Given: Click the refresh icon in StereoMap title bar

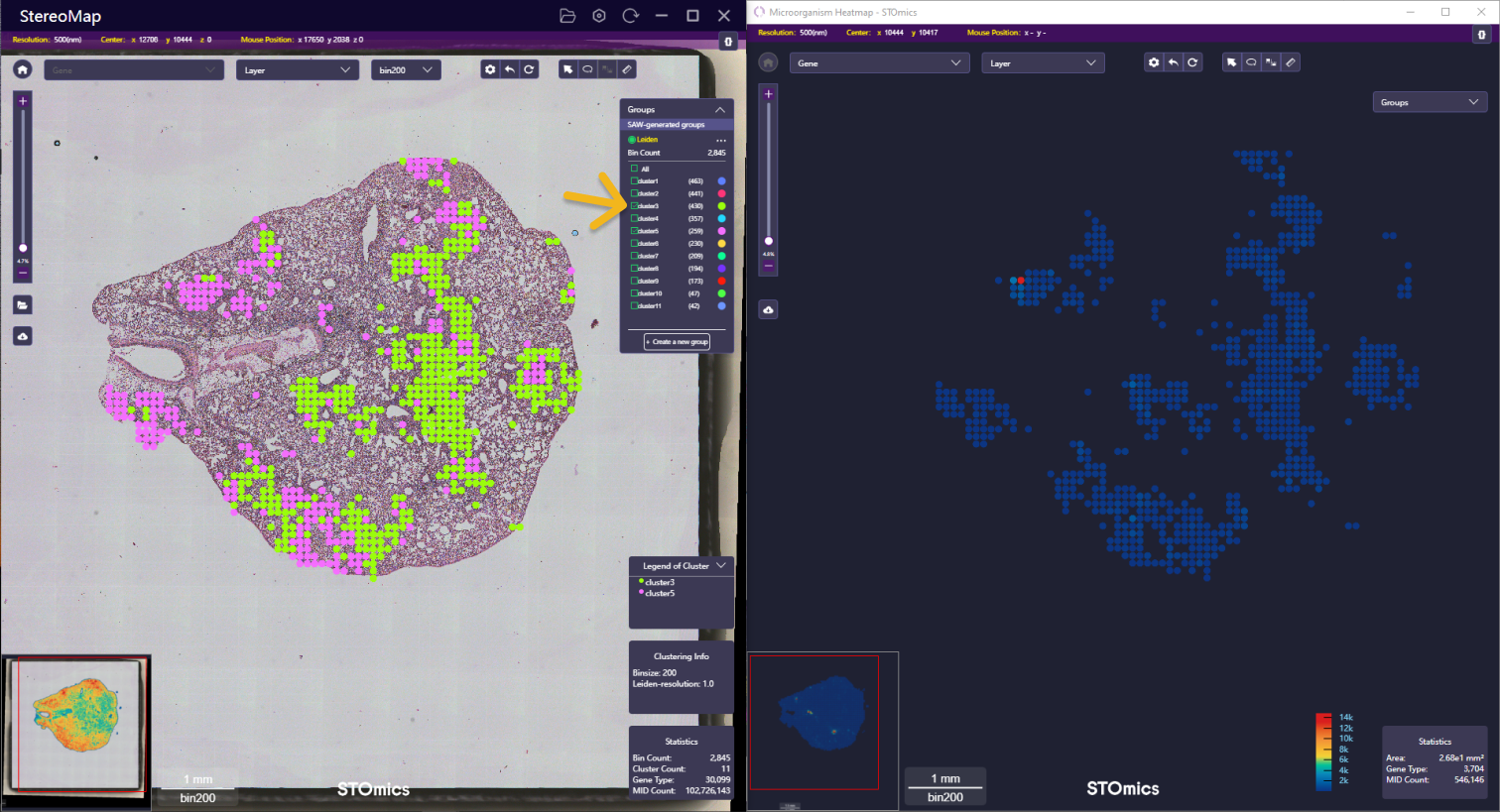Looking at the screenshot, I should (x=630, y=16).
